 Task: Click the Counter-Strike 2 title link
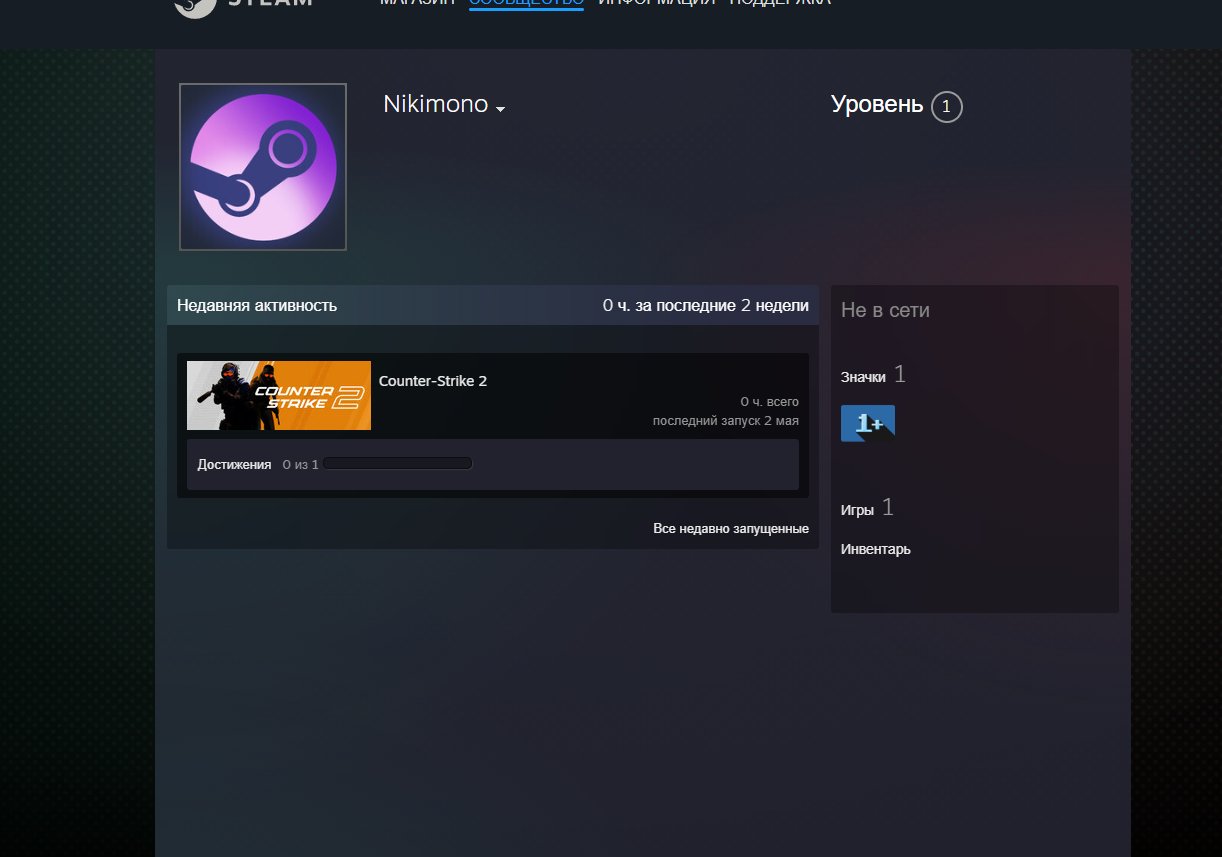click(x=433, y=381)
